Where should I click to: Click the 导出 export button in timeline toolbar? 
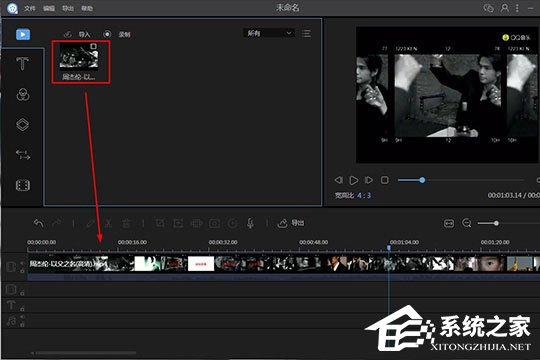pos(291,223)
